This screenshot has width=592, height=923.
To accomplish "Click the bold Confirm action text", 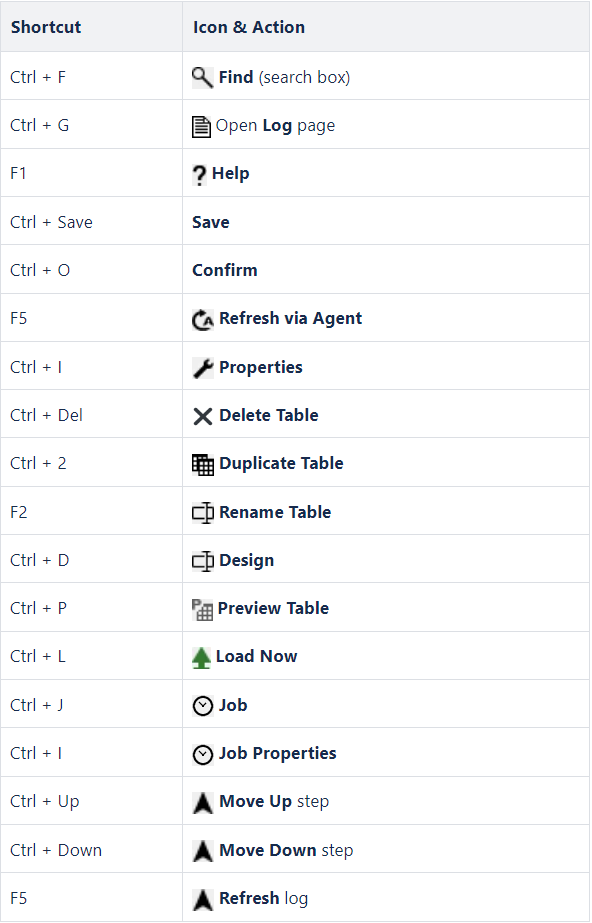I will click(225, 270).
